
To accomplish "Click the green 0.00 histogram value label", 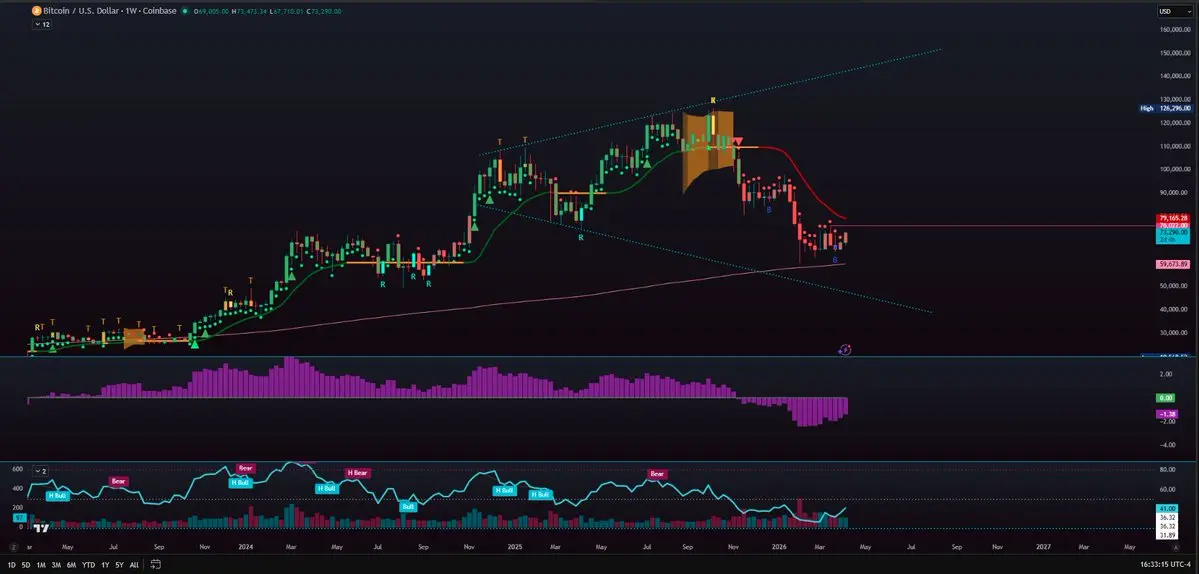I will click(1166, 398).
